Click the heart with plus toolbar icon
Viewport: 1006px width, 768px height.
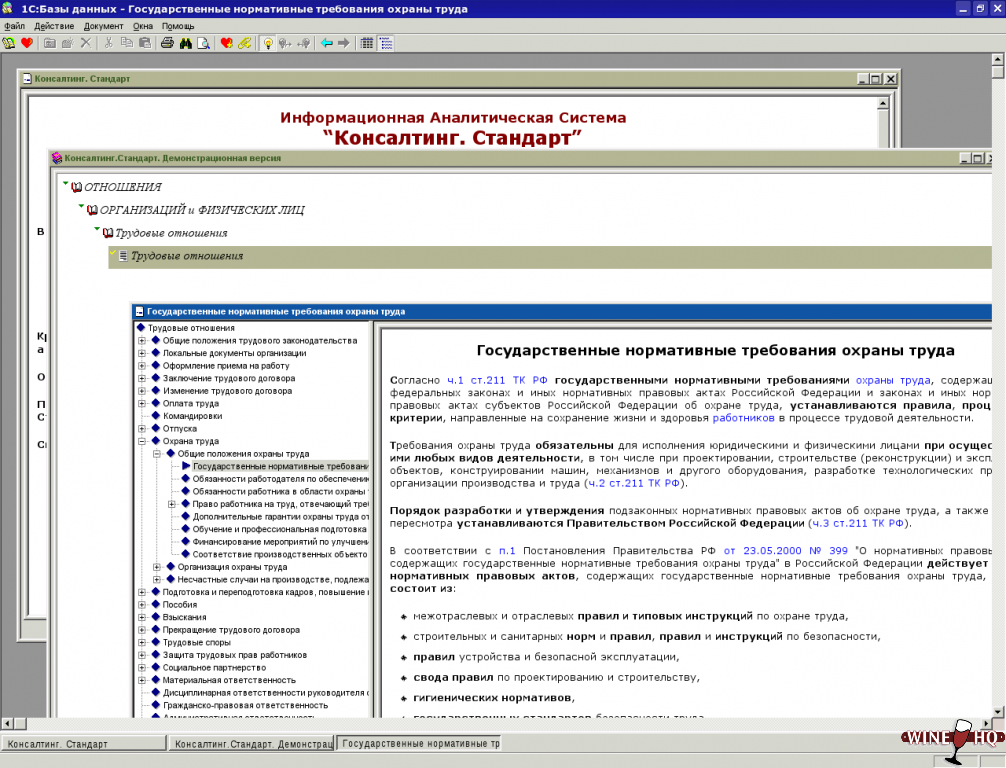226,43
